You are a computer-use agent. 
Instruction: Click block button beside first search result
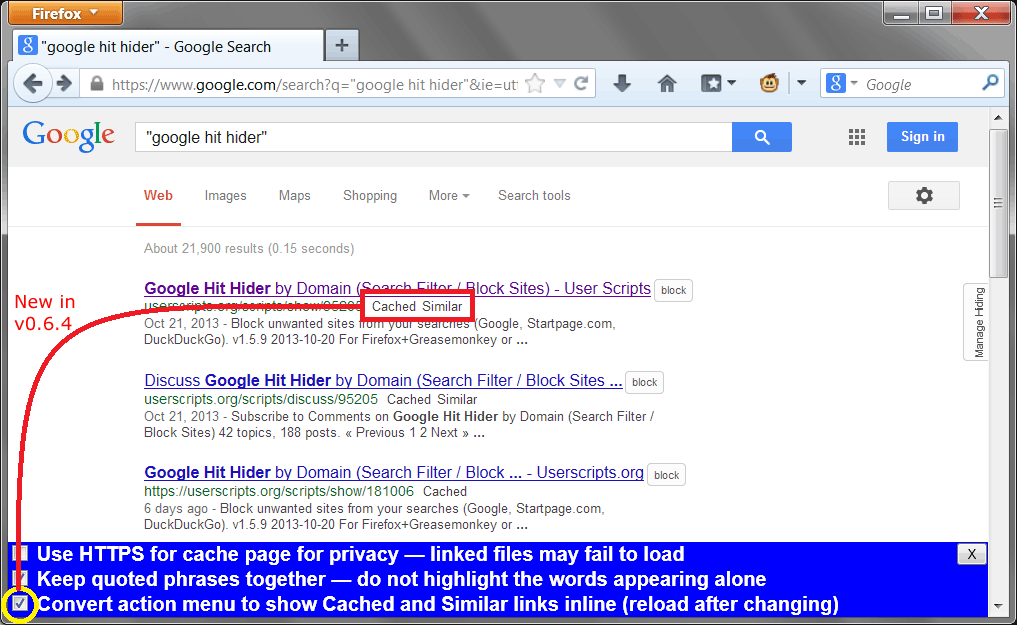[x=674, y=291]
